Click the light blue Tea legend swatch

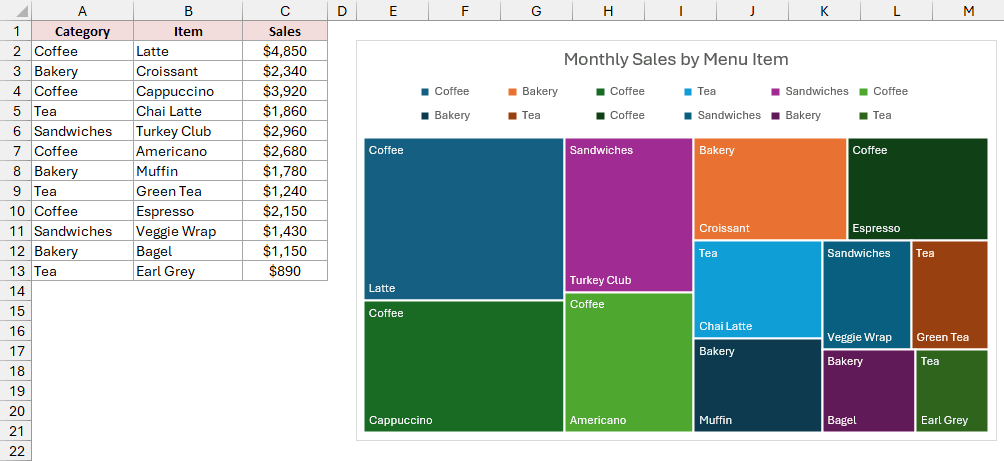pyautogui.click(x=688, y=92)
